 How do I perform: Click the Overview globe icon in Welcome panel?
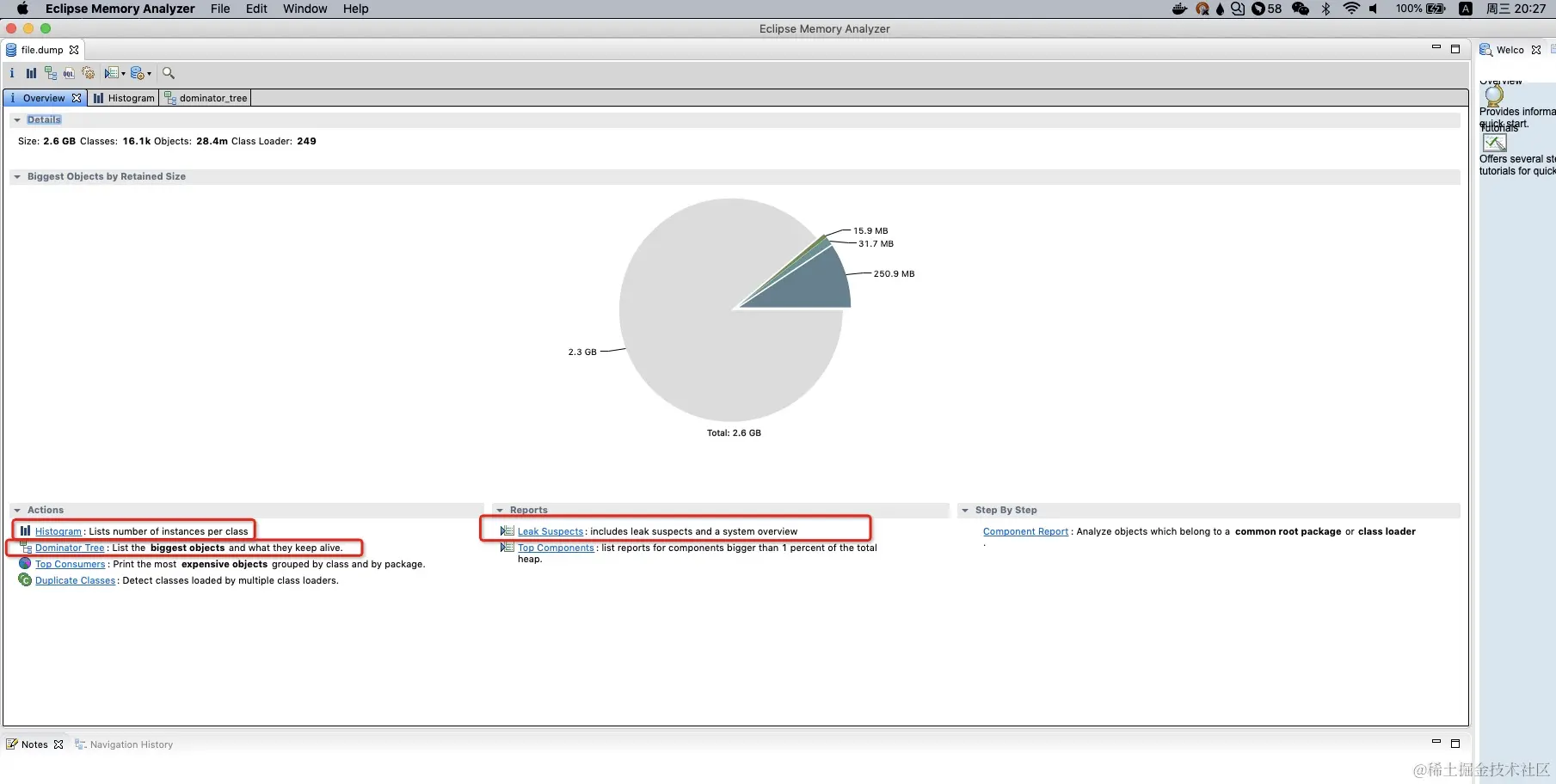[x=1494, y=95]
